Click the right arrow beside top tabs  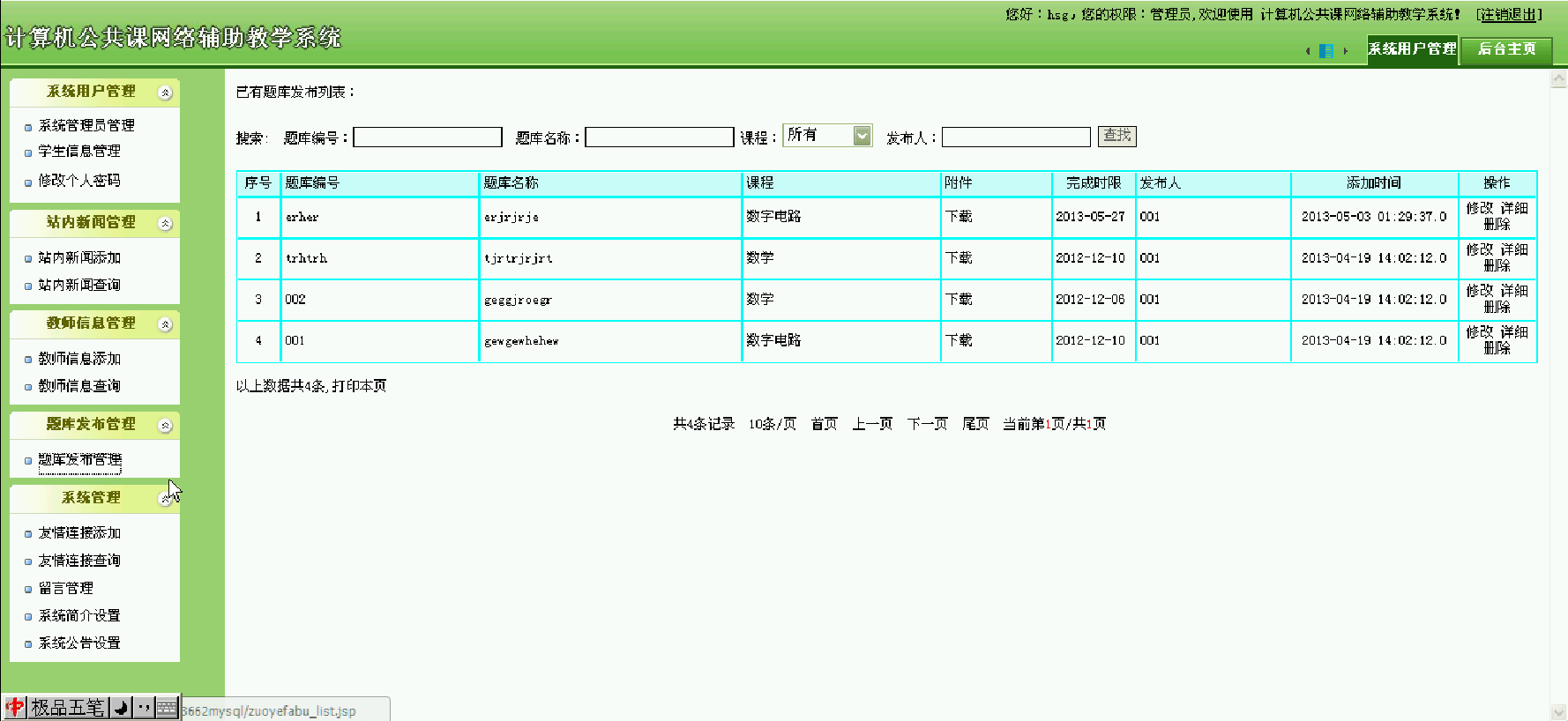(x=1345, y=51)
